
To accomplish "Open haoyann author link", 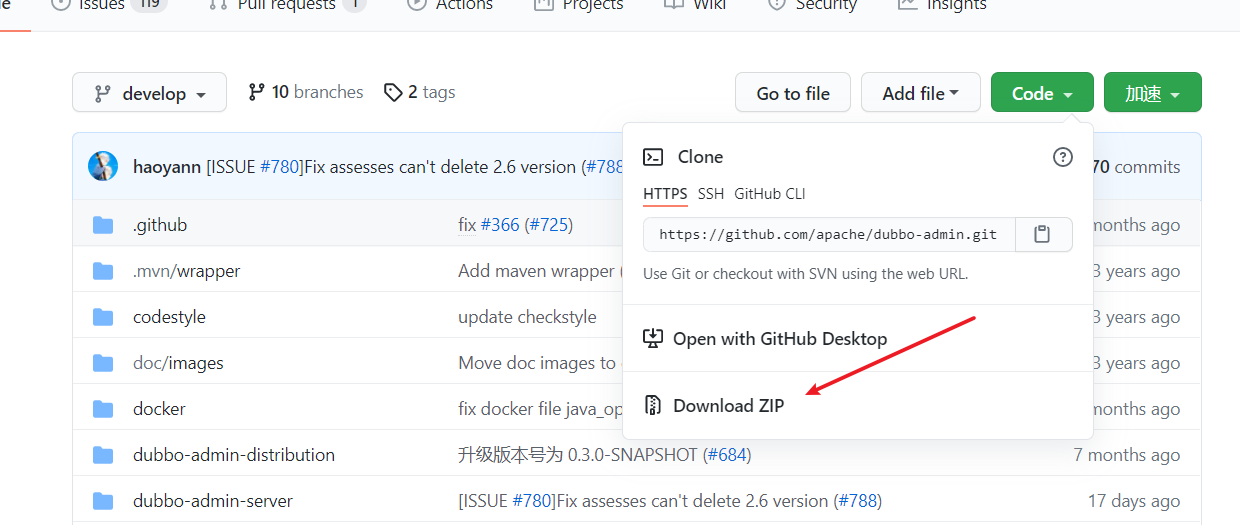I will [167, 167].
